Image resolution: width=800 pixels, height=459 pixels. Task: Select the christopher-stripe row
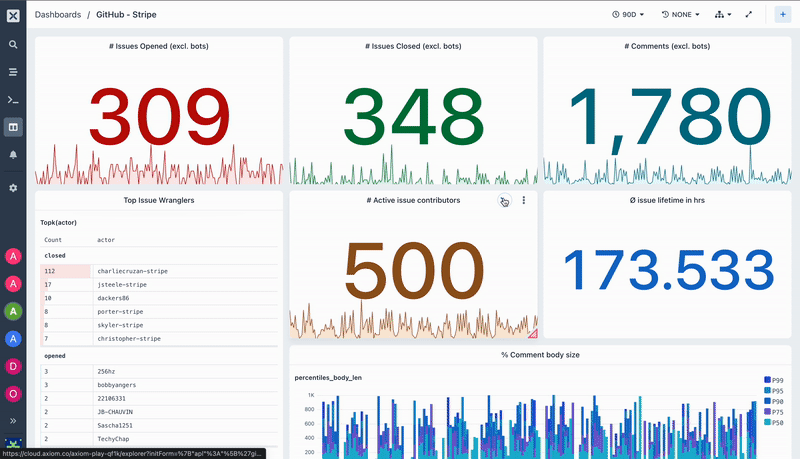[x=159, y=339]
